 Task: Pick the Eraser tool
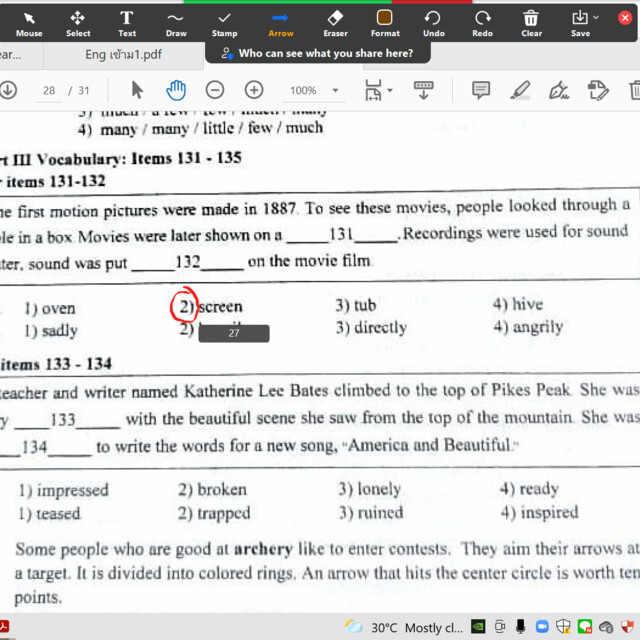pos(336,23)
